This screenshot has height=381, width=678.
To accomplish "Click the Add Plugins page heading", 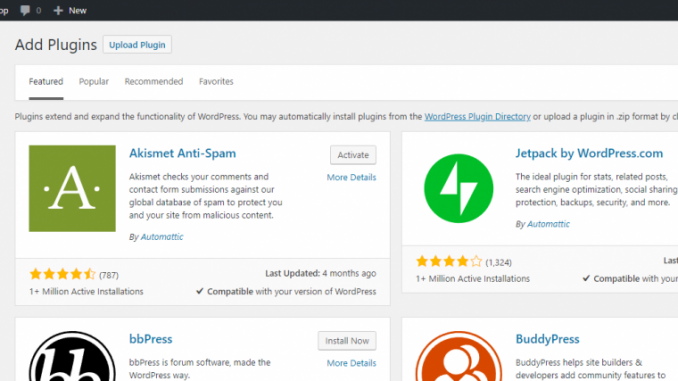I will pyautogui.click(x=56, y=45).
